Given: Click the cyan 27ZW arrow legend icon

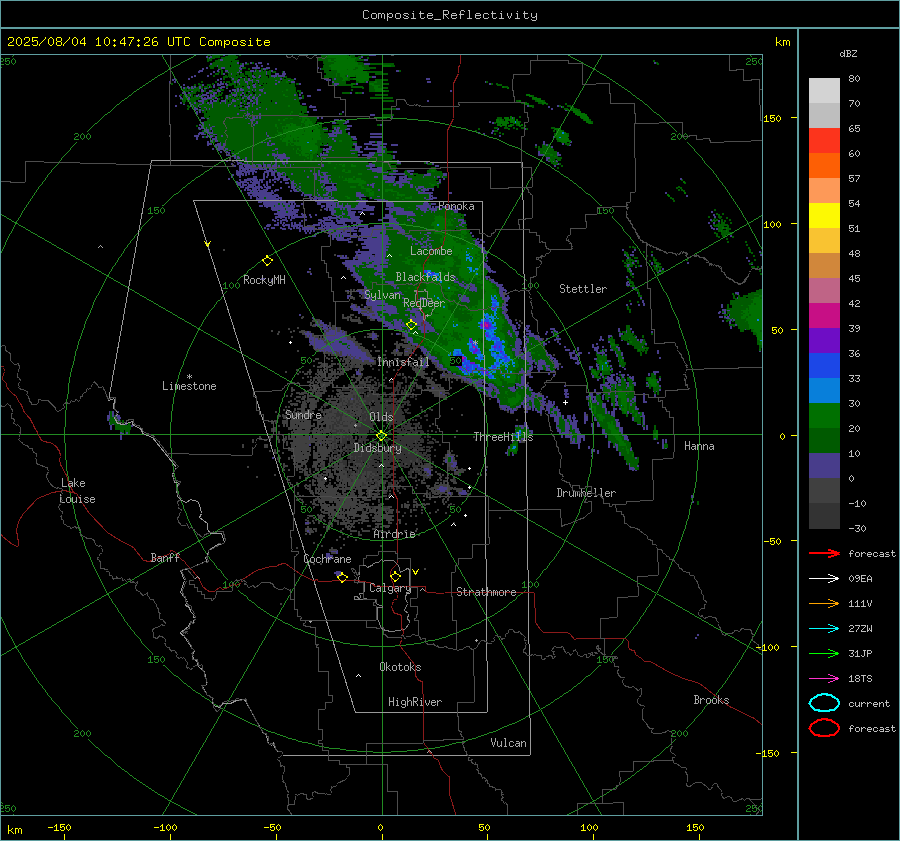Looking at the screenshot, I should pyautogui.click(x=824, y=629).
